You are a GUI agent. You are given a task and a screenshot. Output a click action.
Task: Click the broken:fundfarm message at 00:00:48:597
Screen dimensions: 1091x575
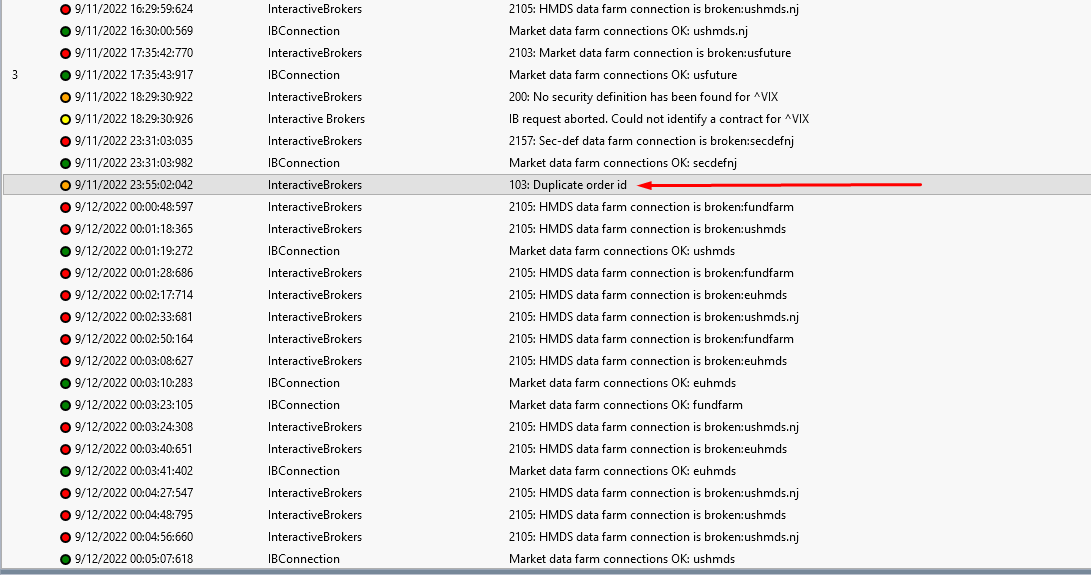pos(651,207)
